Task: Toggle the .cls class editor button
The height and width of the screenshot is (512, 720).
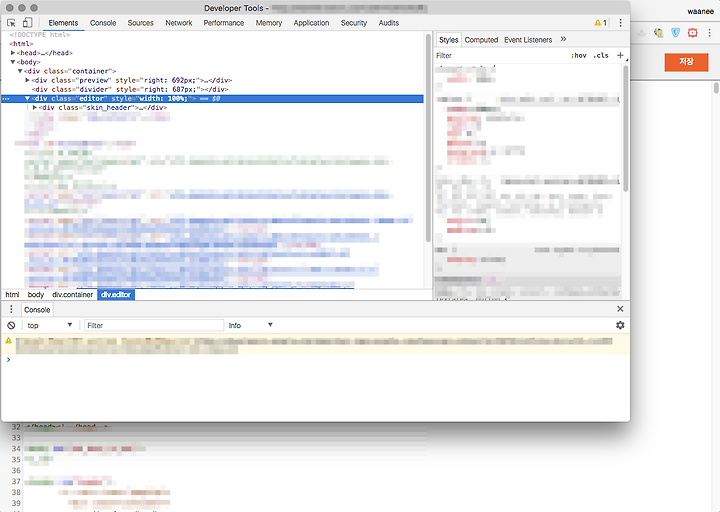Action: 601,56
